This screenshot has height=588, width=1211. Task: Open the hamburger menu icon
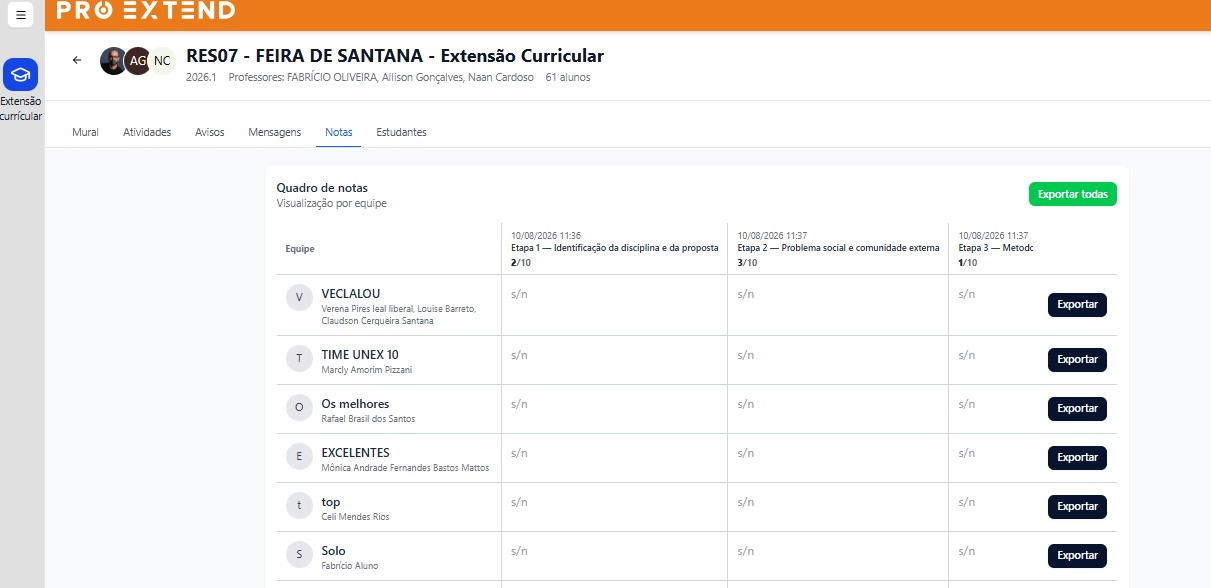point(21,15)
